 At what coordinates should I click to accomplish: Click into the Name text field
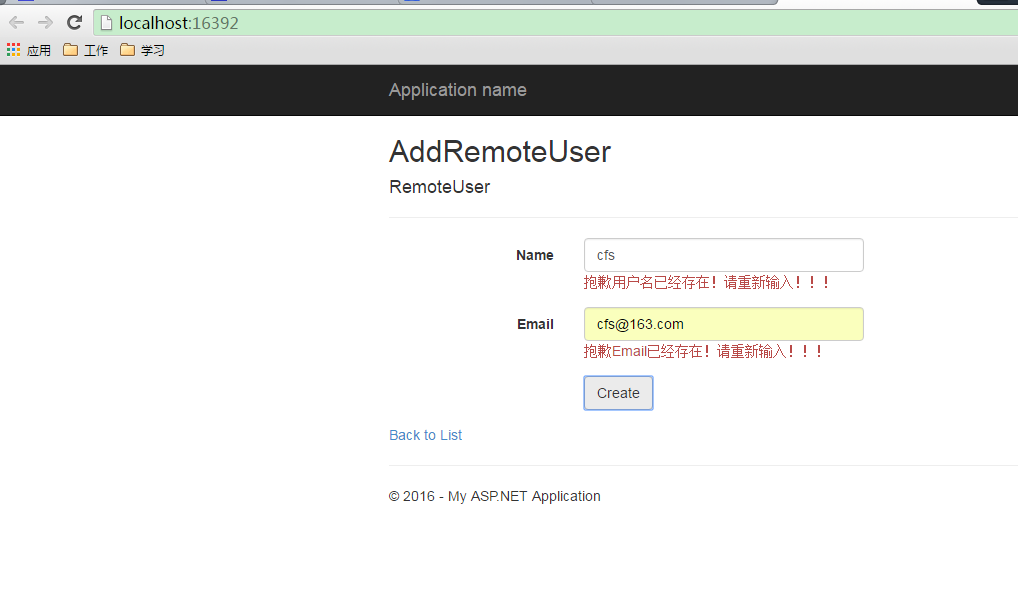723,255
